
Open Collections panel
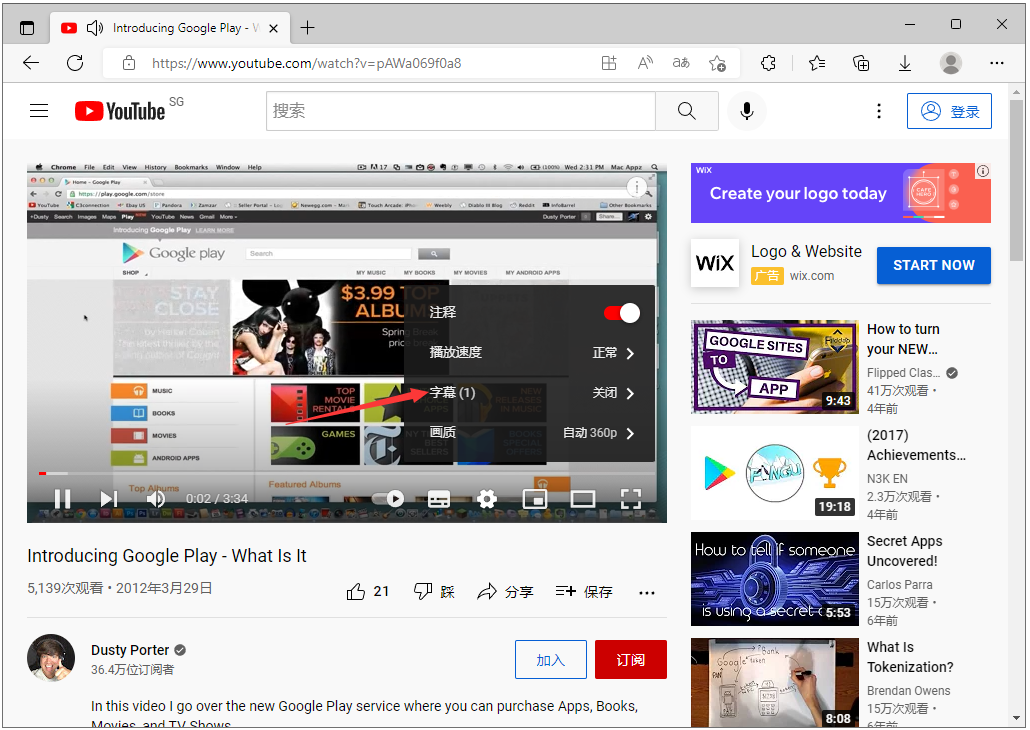click(x=861, y=63)
